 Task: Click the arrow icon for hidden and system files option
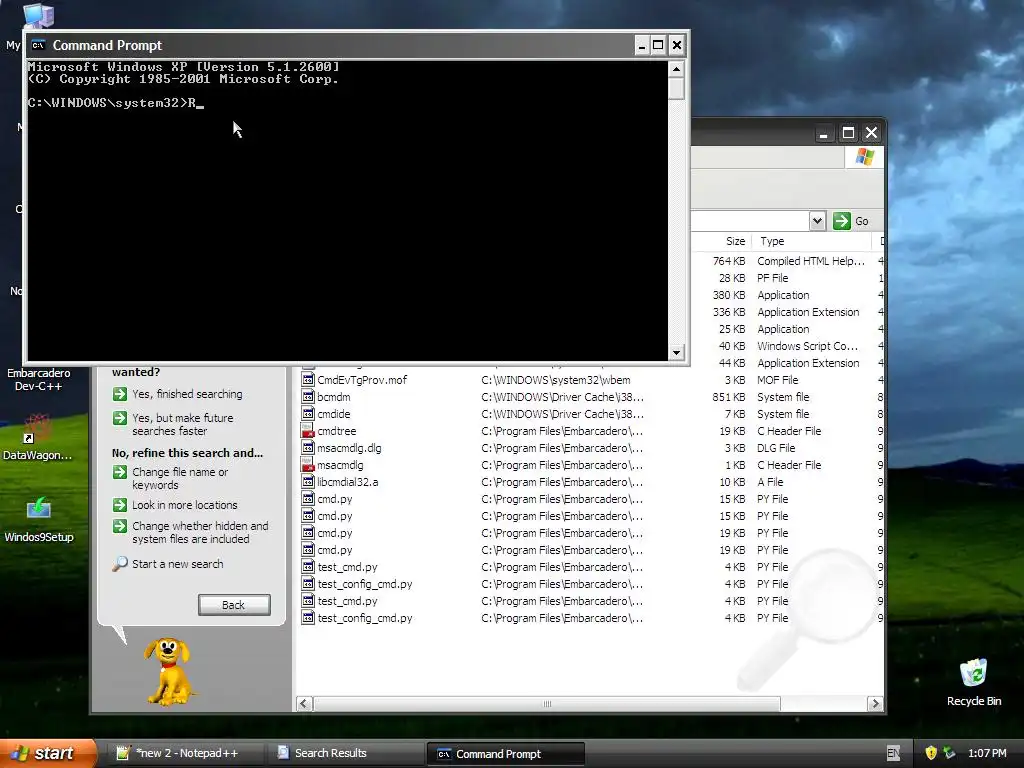[x=120, y=526]
